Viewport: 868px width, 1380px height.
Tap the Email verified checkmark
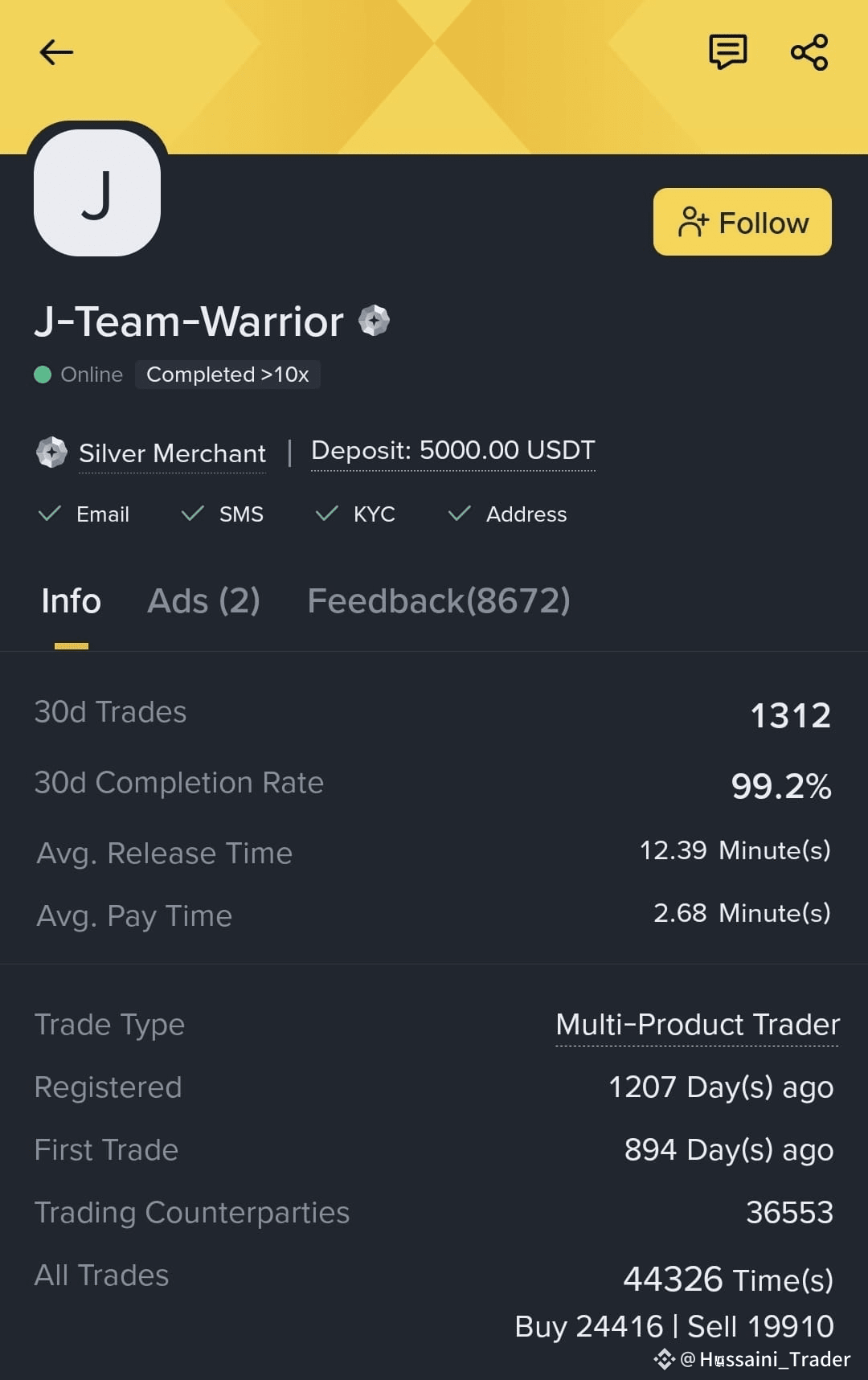point(50,514)
